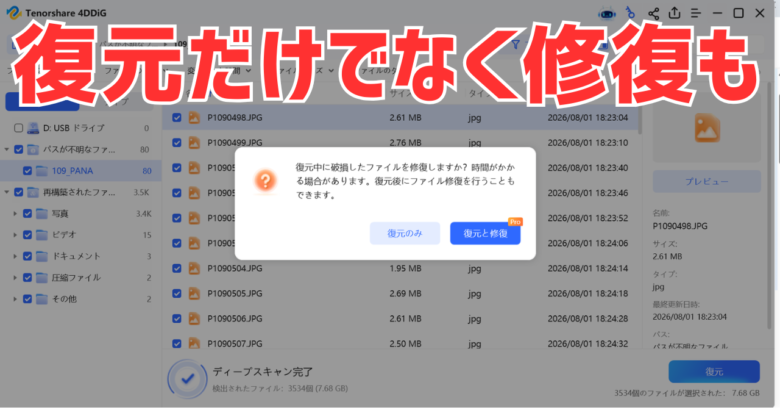Click the その他 folder icon
The image size is (780, 410).
pos(42,299)
